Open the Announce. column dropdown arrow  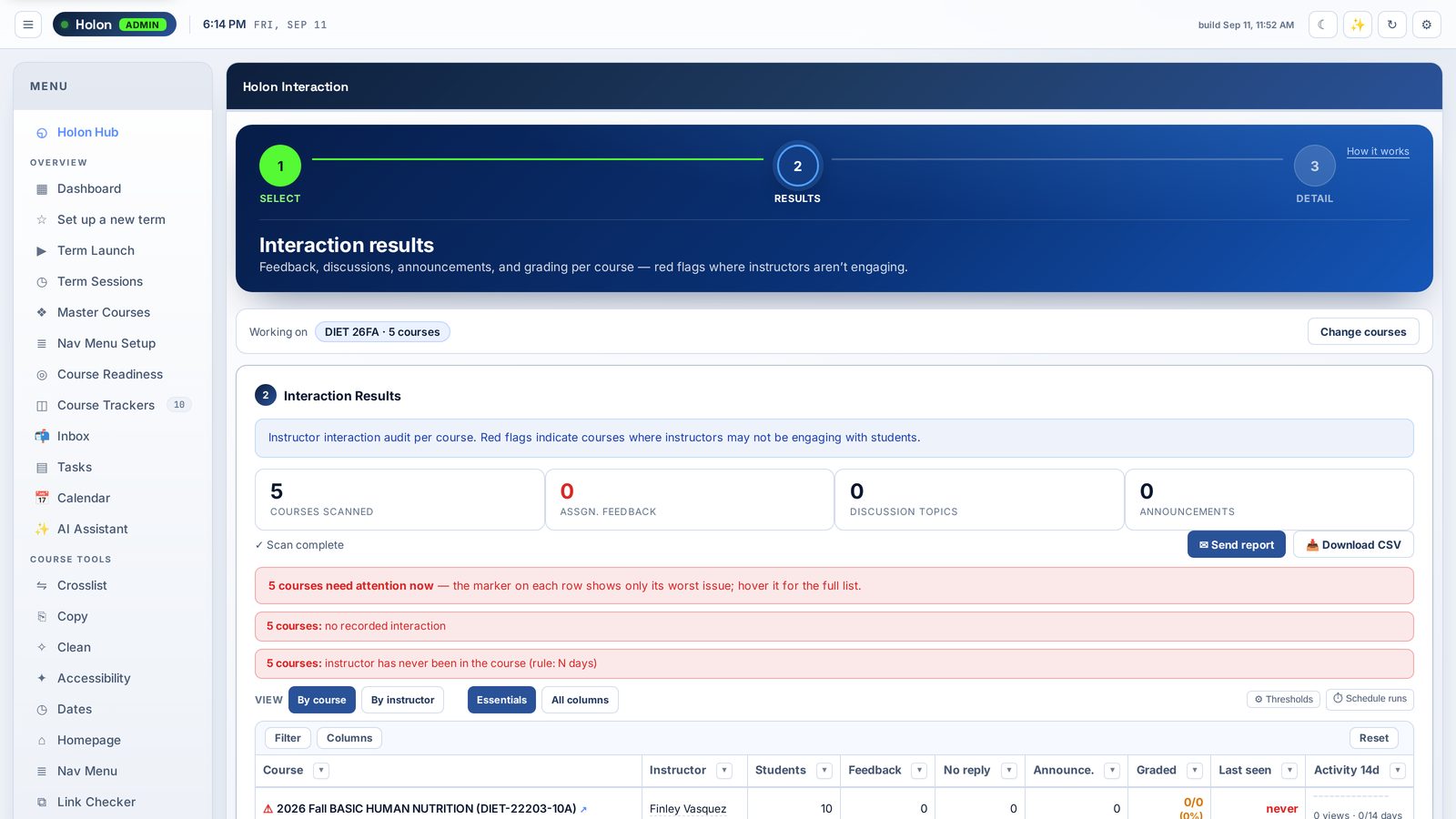pos(1112,771)
